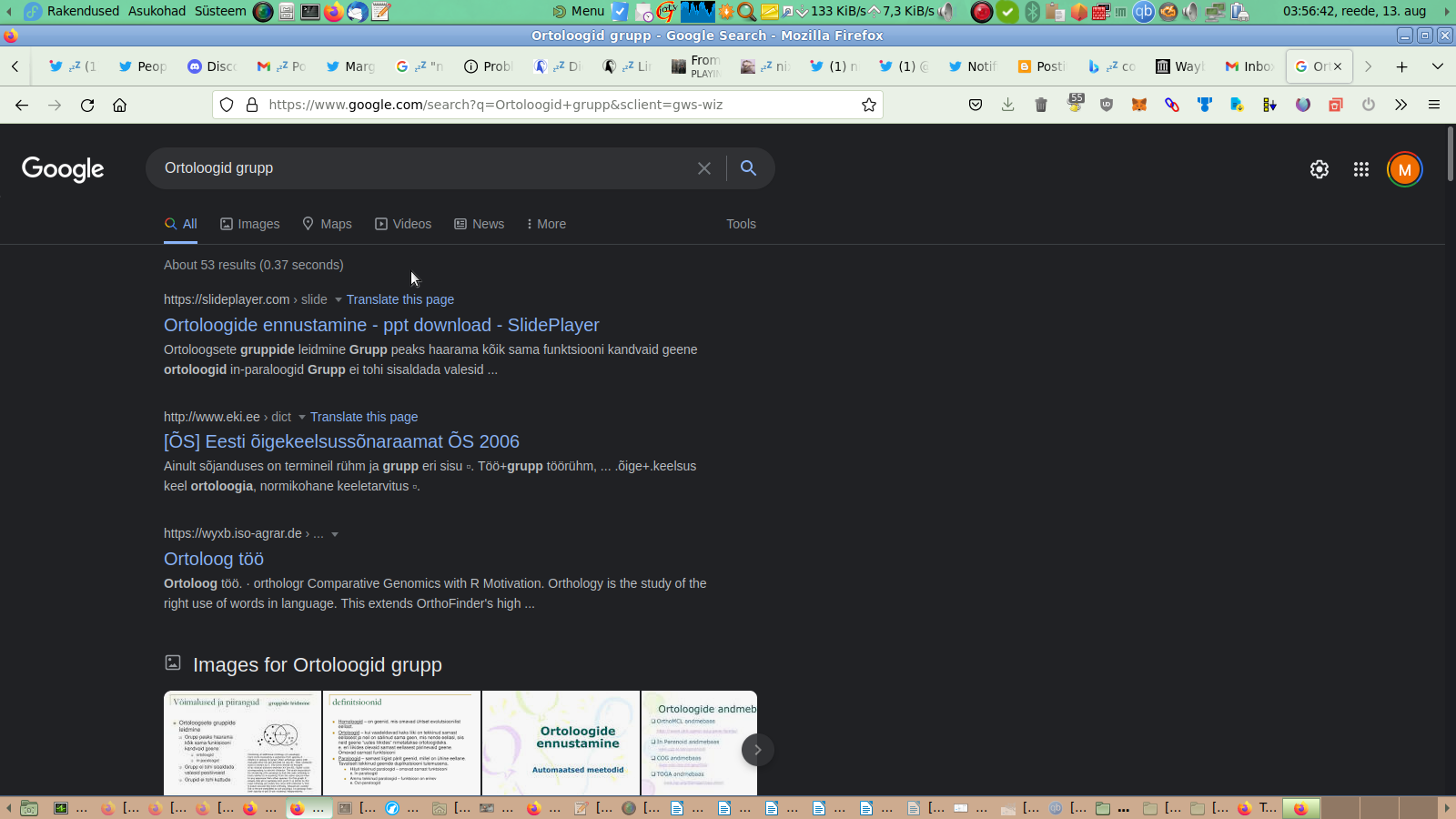The width and height of the screenshot is (1456, 819).
Task: Click in the Google search input field
Action: coord(423,168)
